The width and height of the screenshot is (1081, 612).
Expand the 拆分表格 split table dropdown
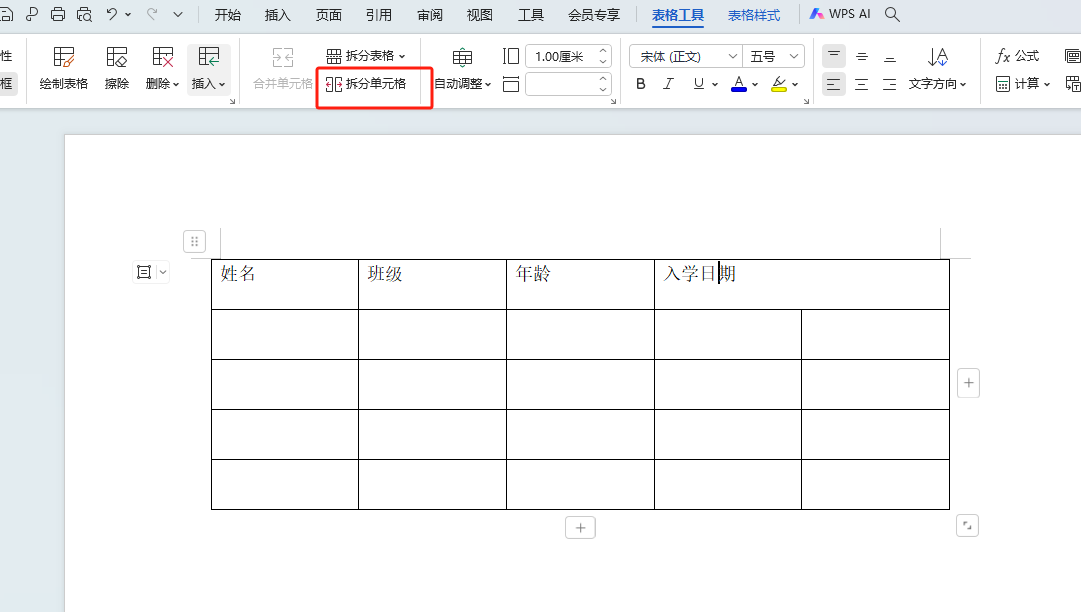(x=366, y=56)
